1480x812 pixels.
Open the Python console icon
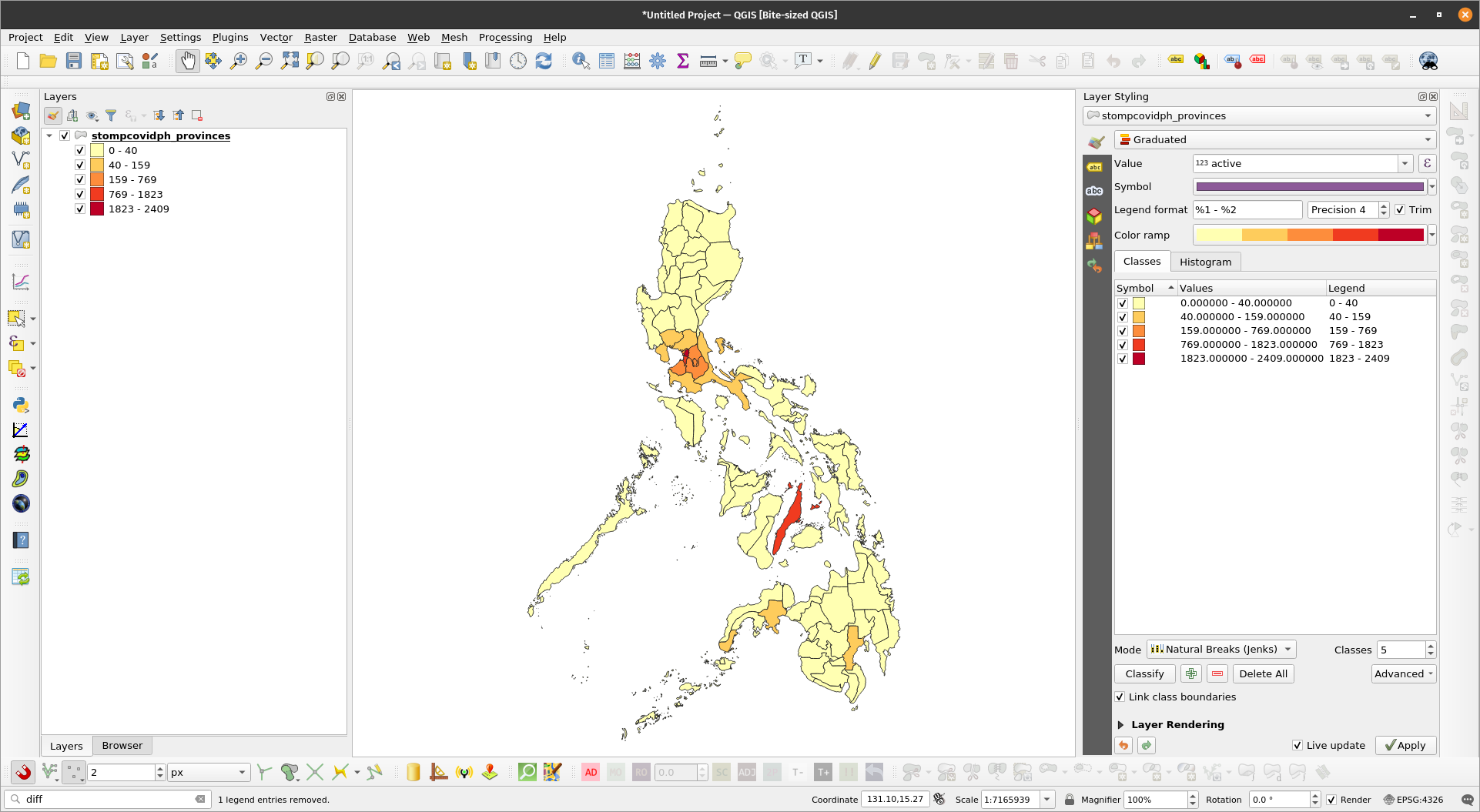[21, 405]
